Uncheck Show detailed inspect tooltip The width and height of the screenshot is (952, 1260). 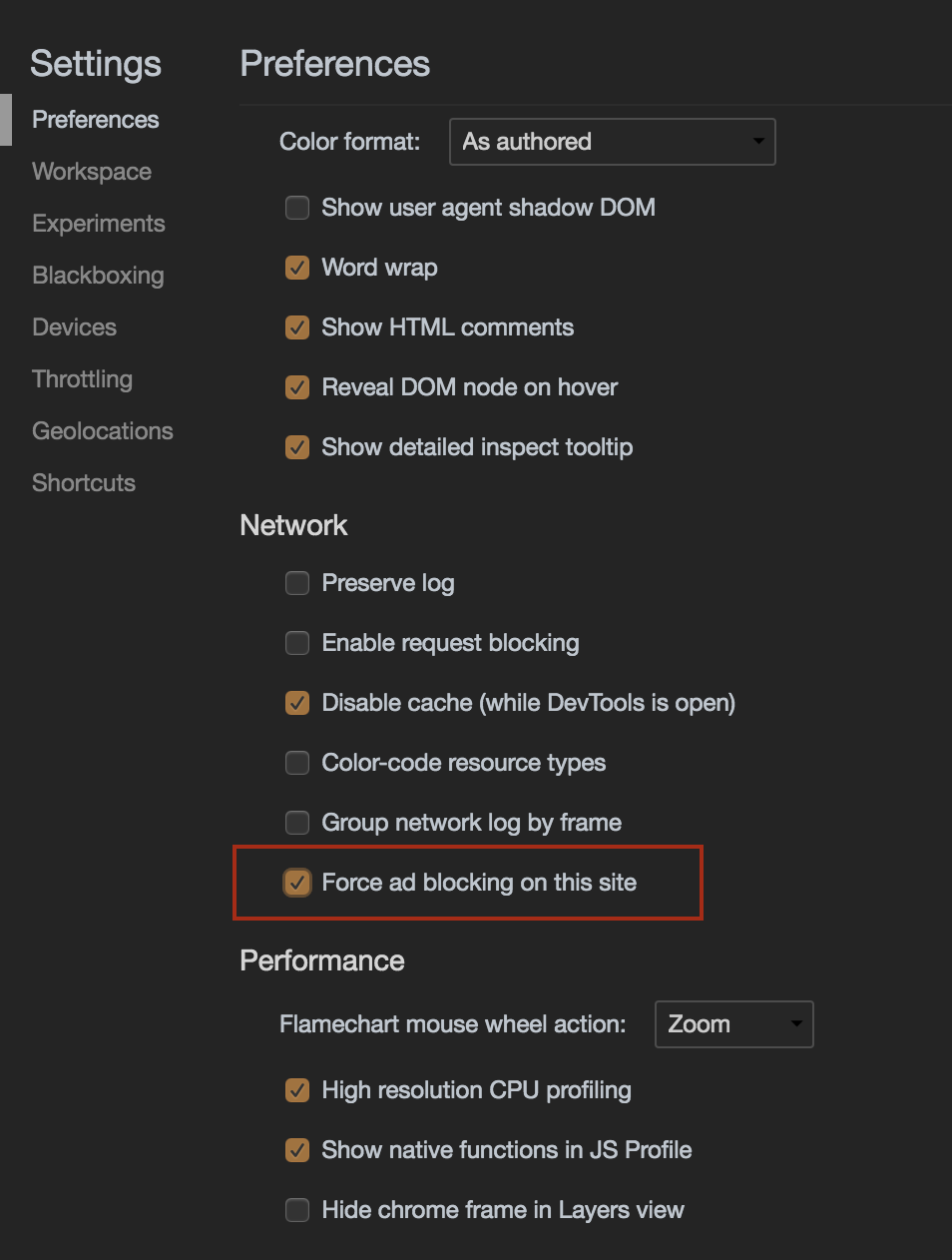297,447
